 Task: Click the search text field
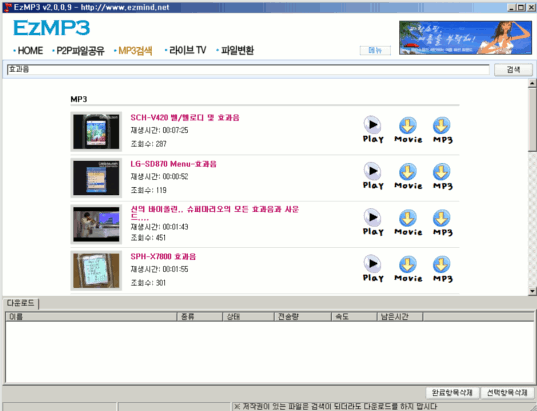coord(248,70)
